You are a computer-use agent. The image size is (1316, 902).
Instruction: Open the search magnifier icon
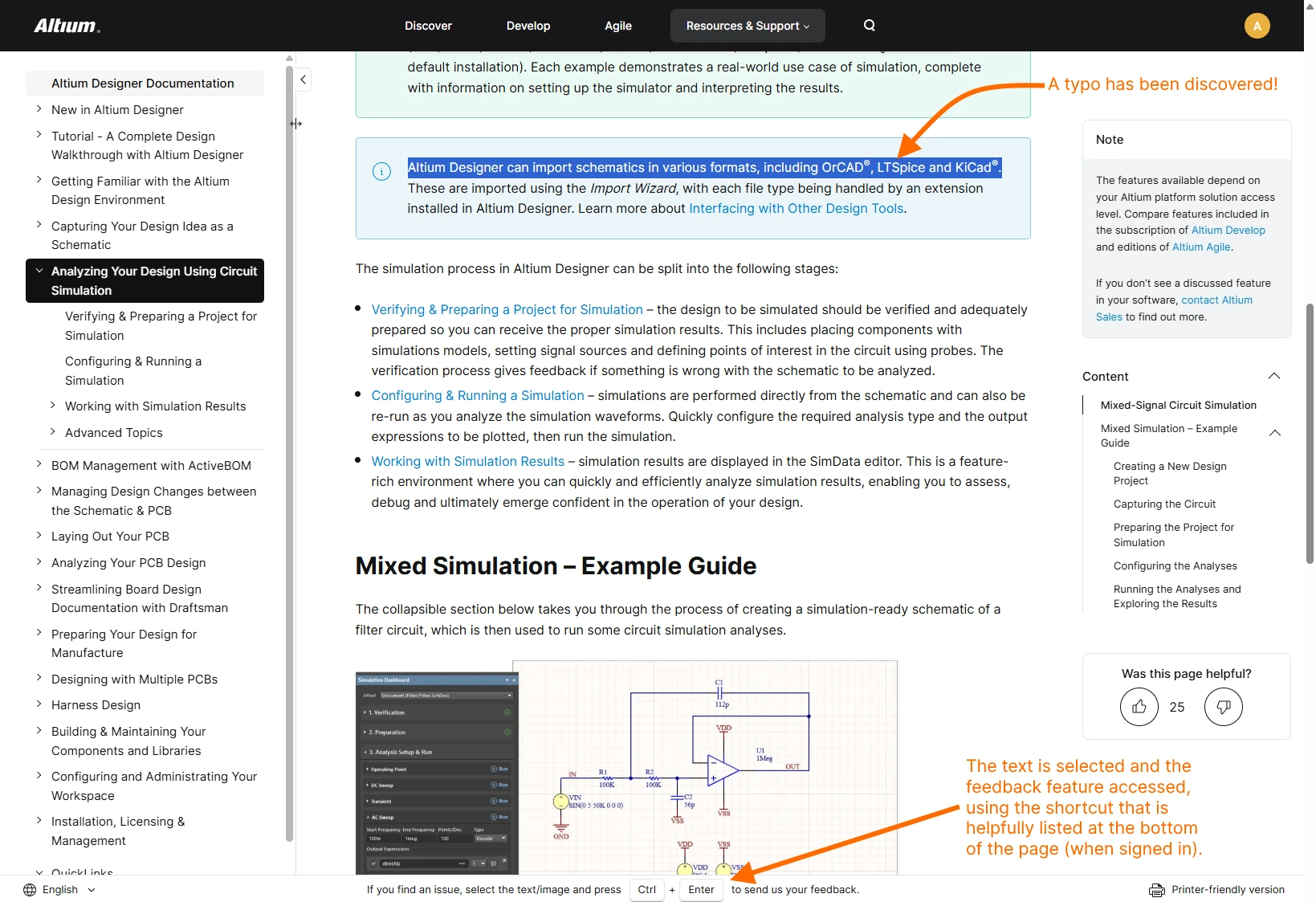click(869, 26)
